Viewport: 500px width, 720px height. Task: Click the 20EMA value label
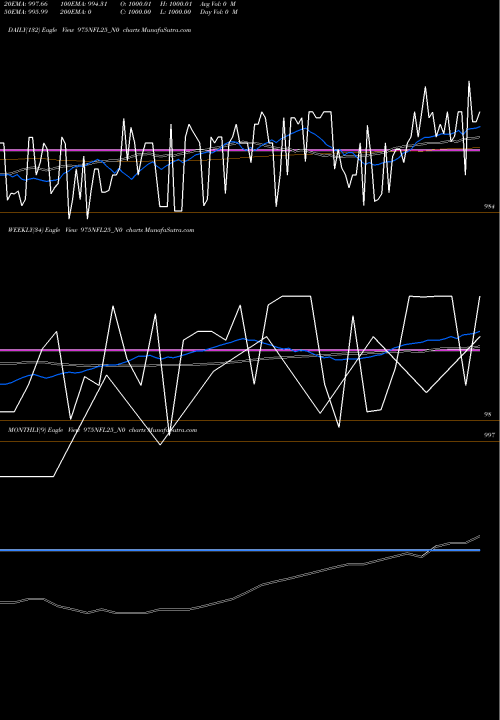(x=26, y=4)
